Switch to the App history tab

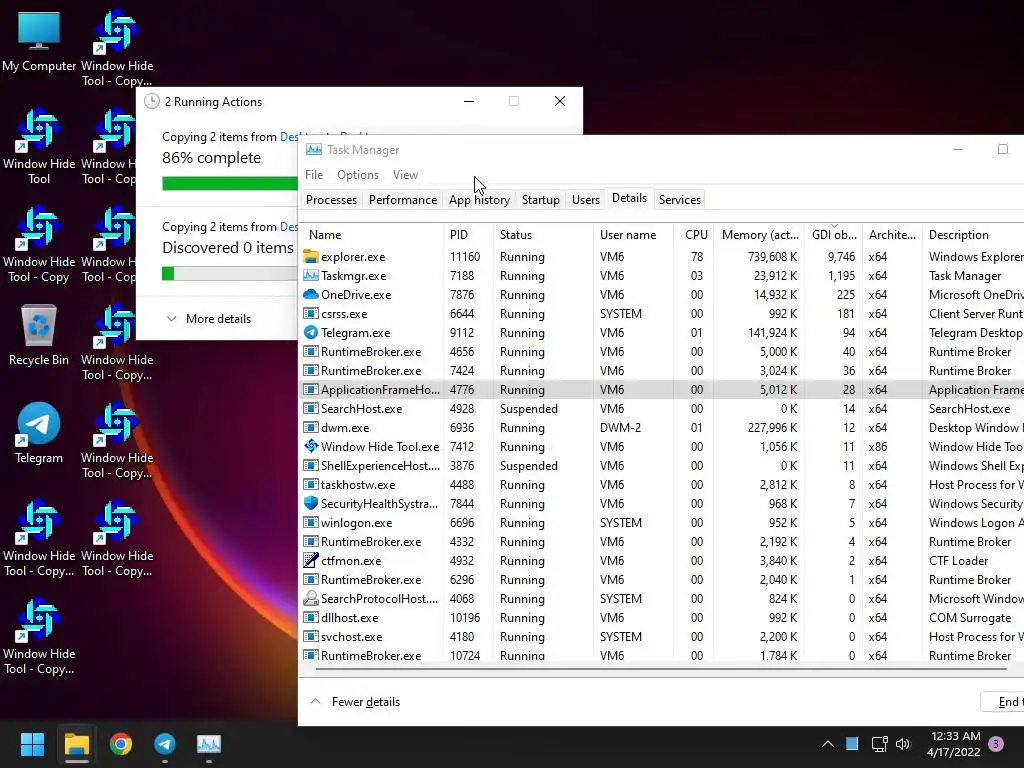tap(479, 200)
